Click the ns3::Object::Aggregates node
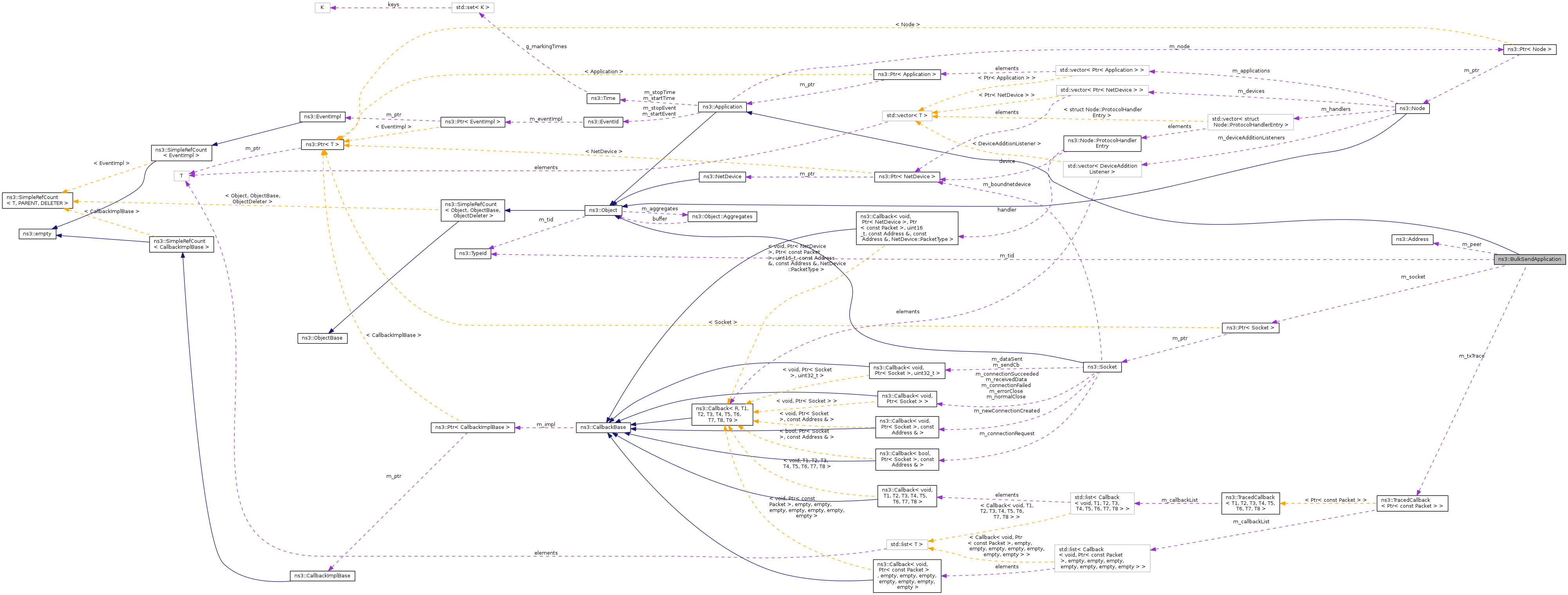The width and height of the screenshot is (1568, 595). click(x=722, y=216)
